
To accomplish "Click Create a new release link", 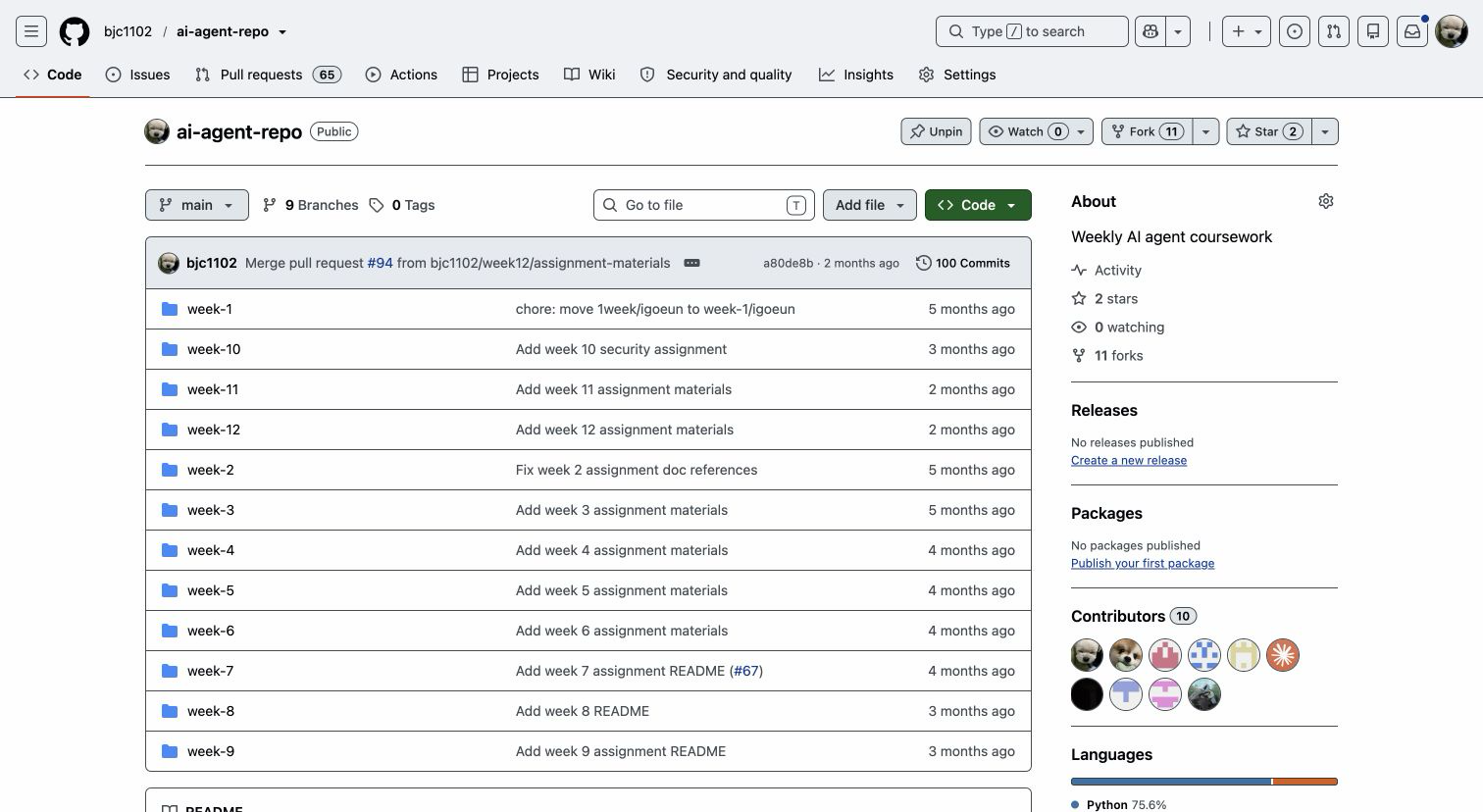I will [x=1129, y=460].
